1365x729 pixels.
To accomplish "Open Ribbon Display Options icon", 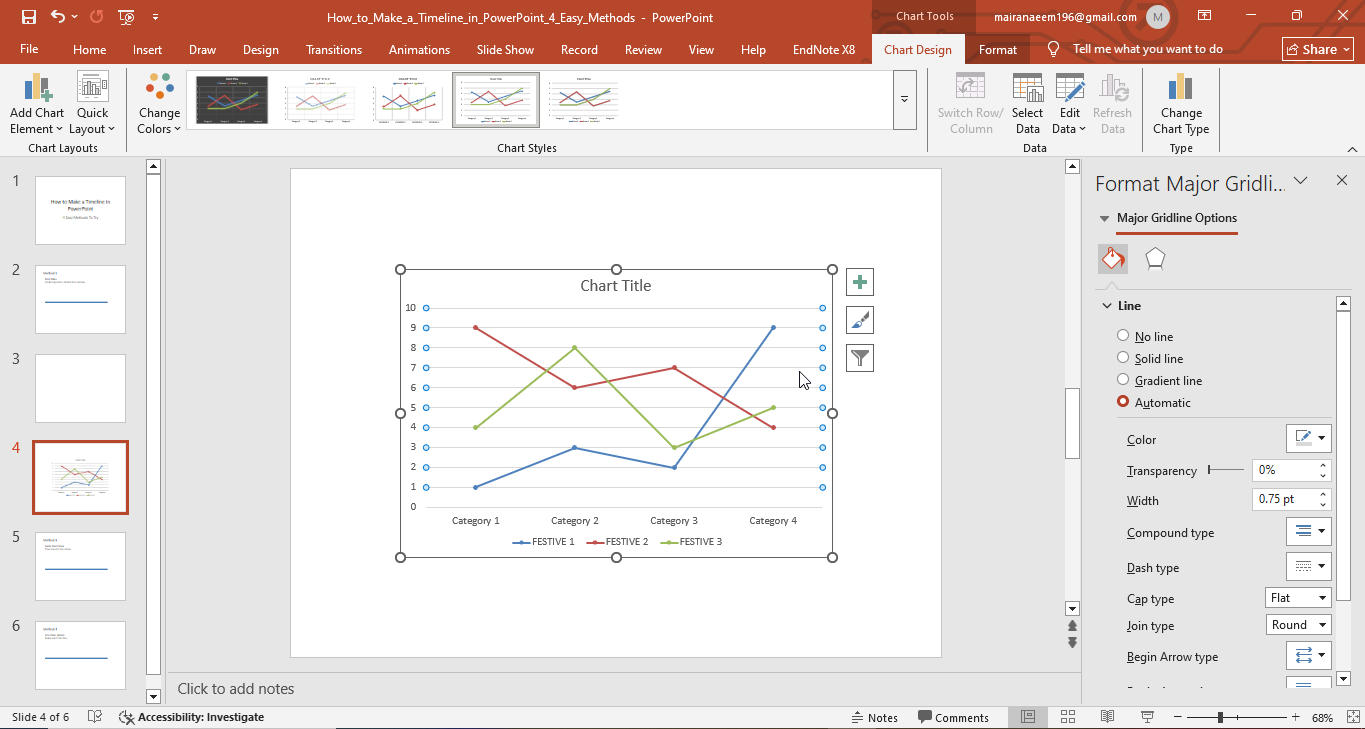I will coord(1205,17).
